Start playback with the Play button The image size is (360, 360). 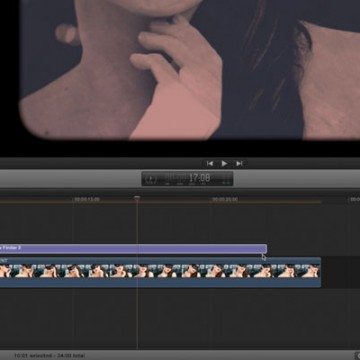coord(224,163)
